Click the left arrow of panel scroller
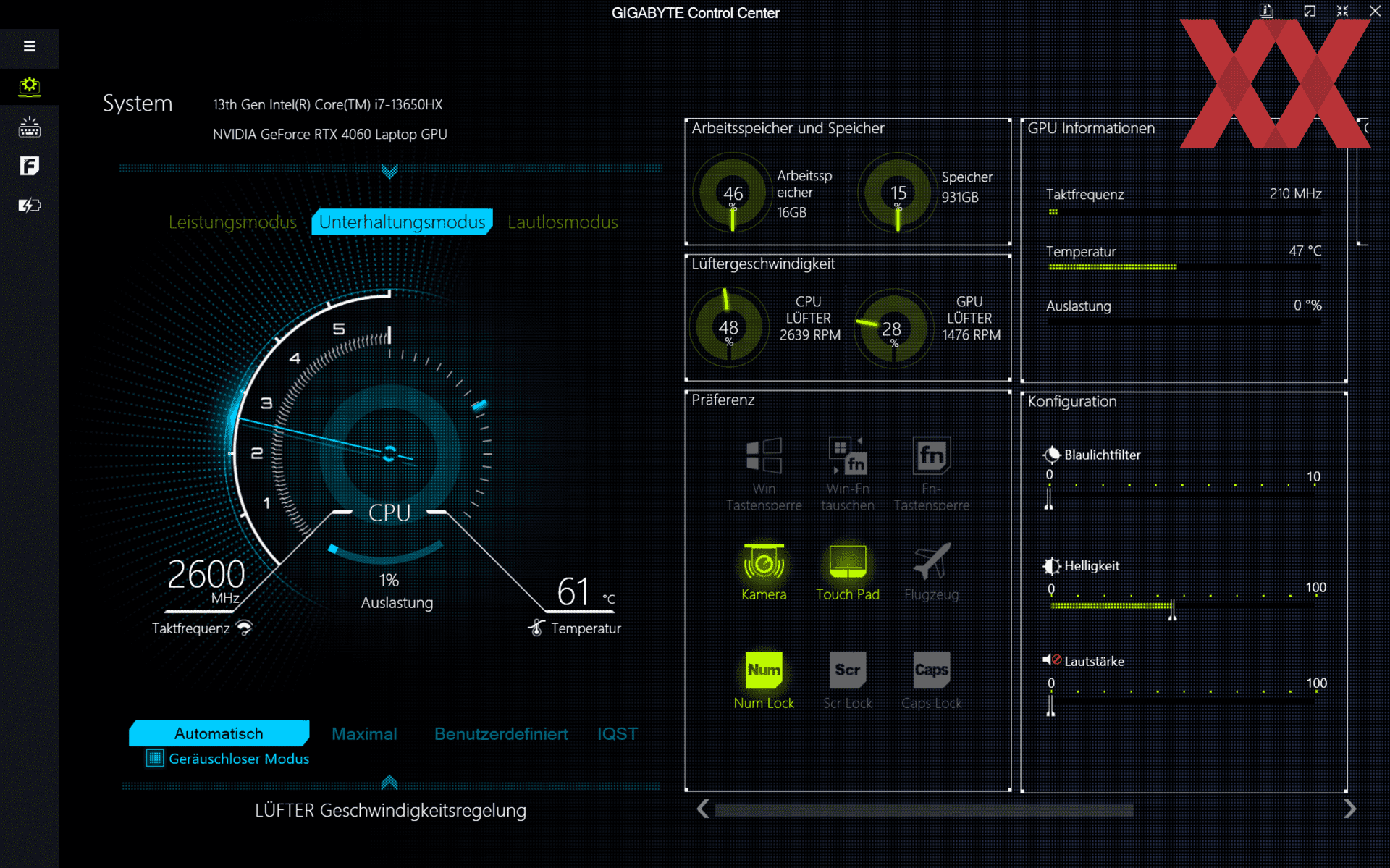Image resolution: width=1390 pixels, height=868 pixels. pyautogui.click(x=702, y=809)
